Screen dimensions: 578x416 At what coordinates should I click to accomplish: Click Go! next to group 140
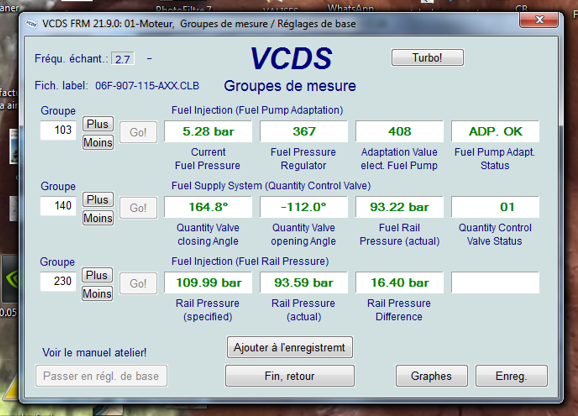coord(138,207)
